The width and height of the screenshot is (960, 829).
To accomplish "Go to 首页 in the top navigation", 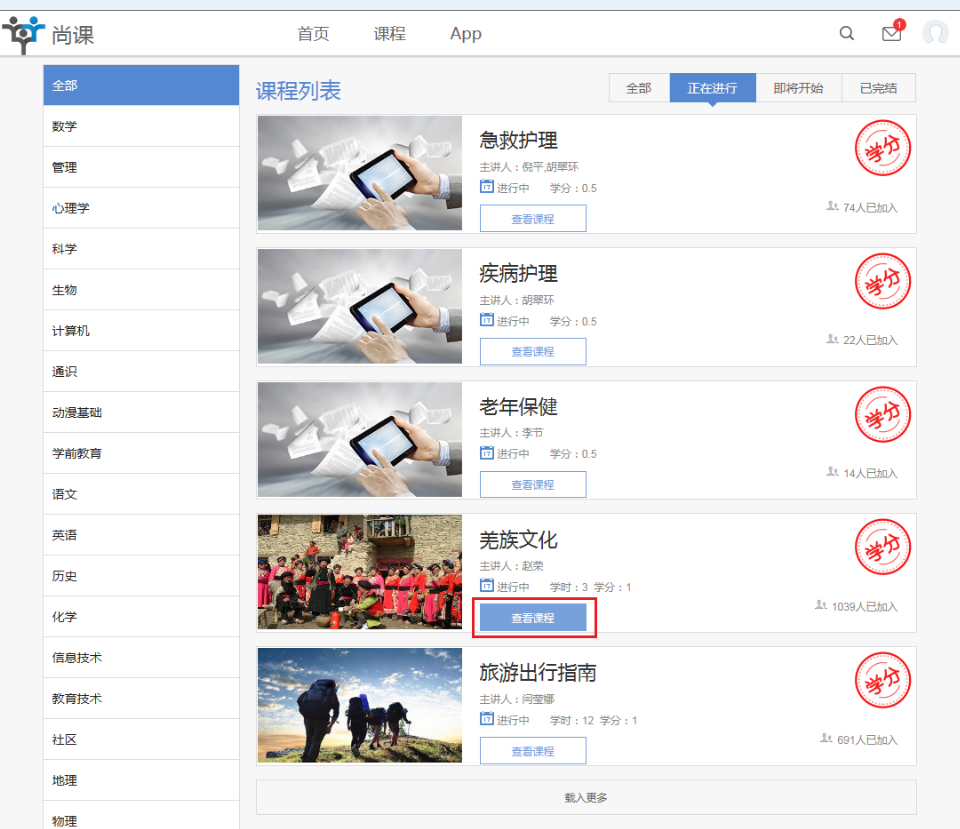I will [x=313, y=33].
